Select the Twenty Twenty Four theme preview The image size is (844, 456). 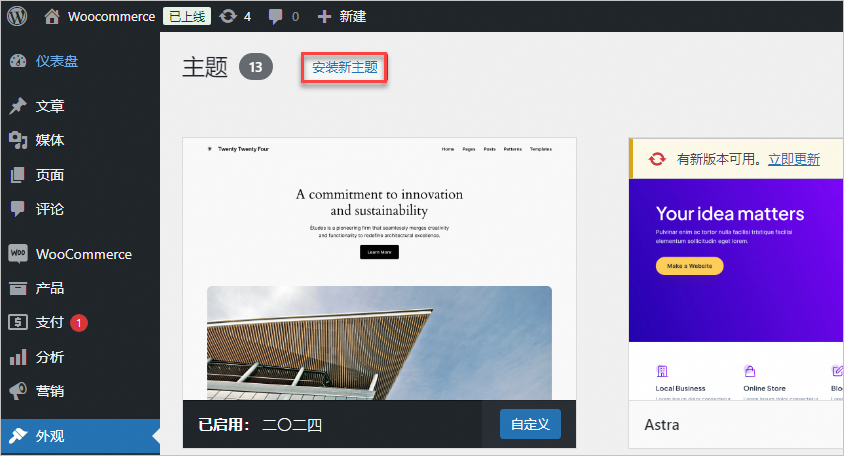pos(379,268)
